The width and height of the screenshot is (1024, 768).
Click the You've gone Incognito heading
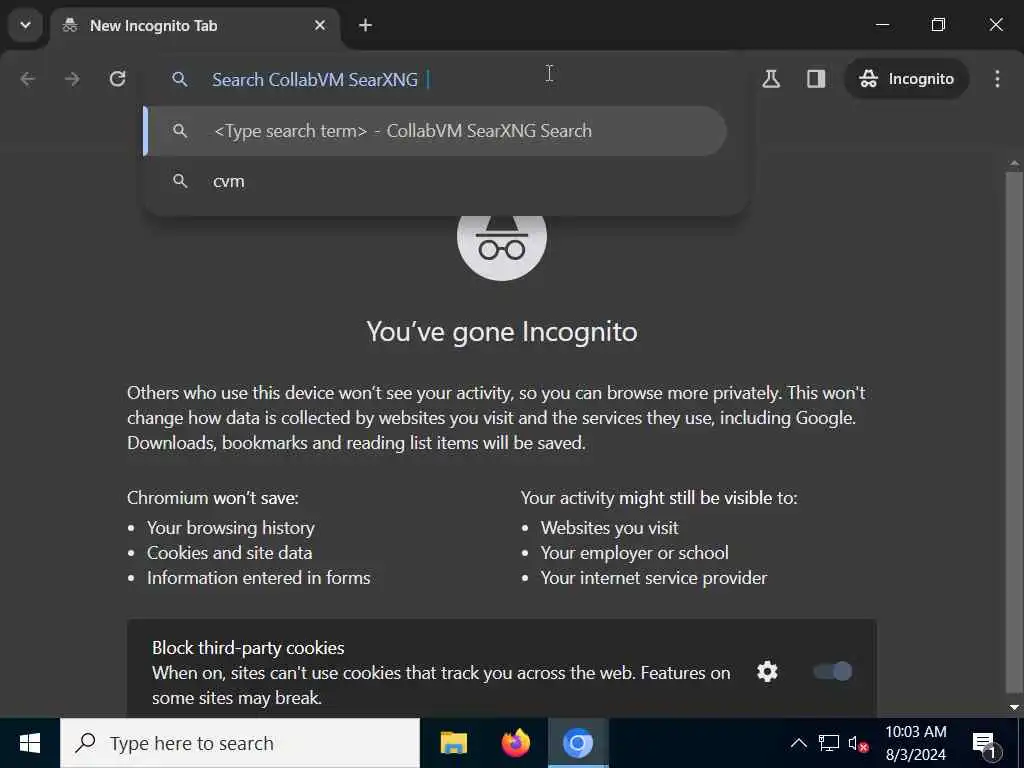[x=502, y=332]
